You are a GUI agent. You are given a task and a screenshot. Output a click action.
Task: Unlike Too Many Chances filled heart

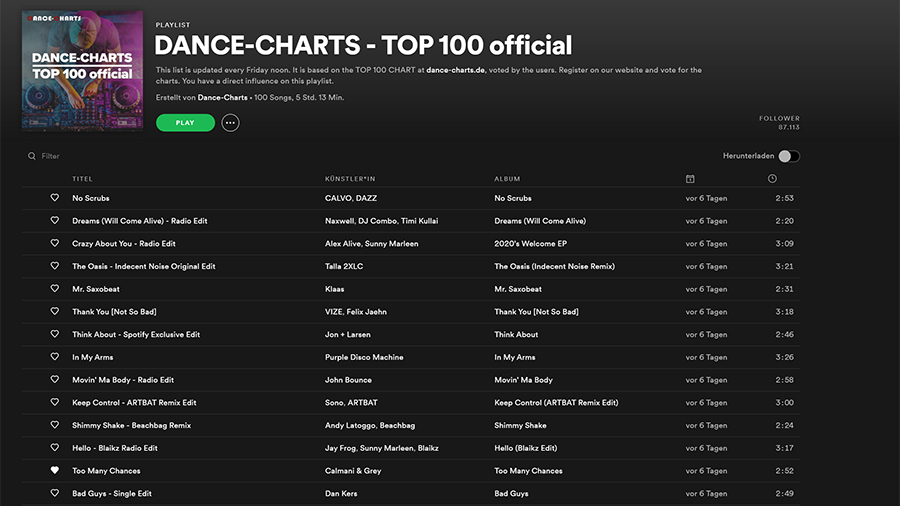point(55,470)
